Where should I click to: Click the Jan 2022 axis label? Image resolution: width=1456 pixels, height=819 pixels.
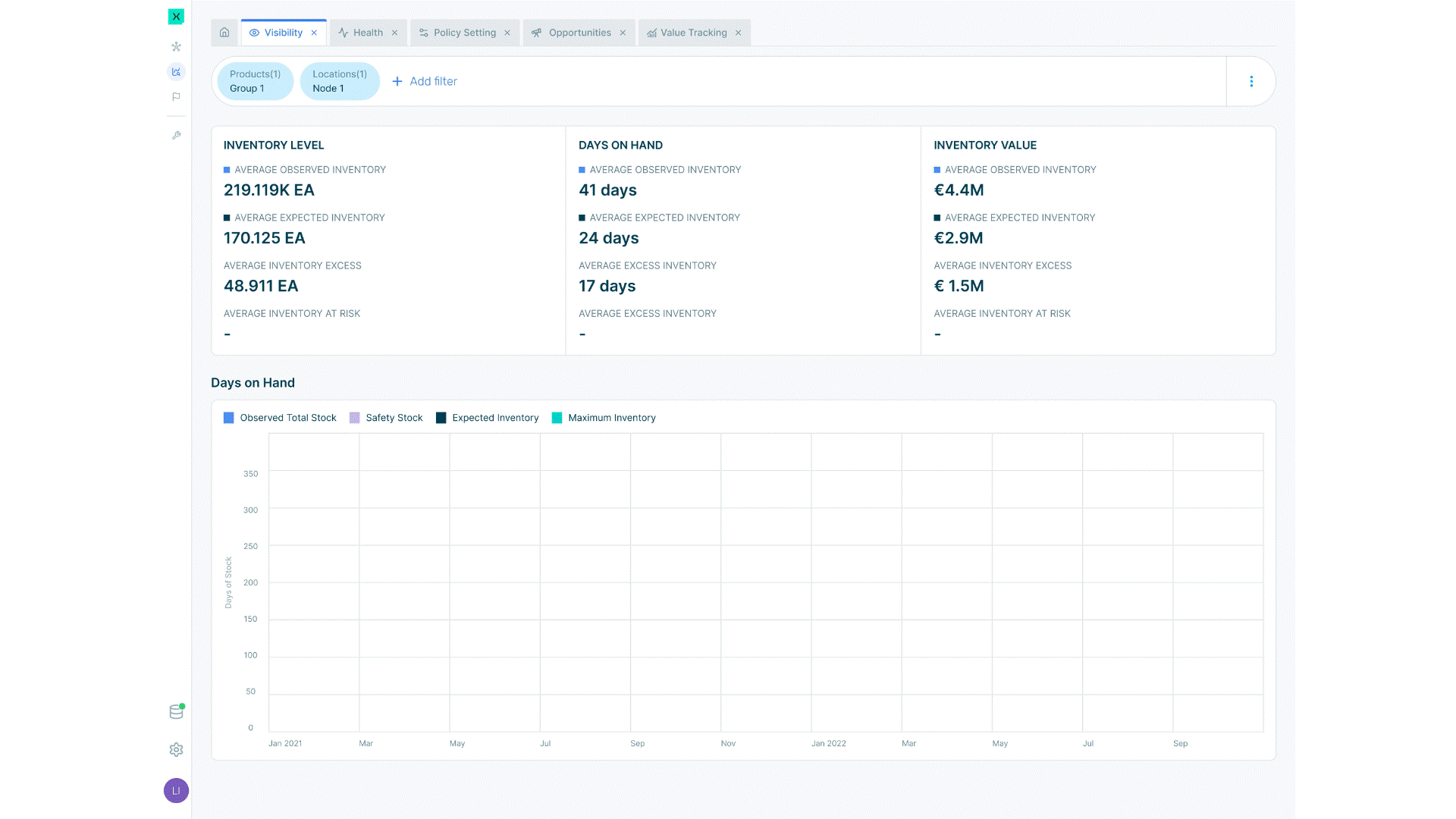(x=828, y=743)
